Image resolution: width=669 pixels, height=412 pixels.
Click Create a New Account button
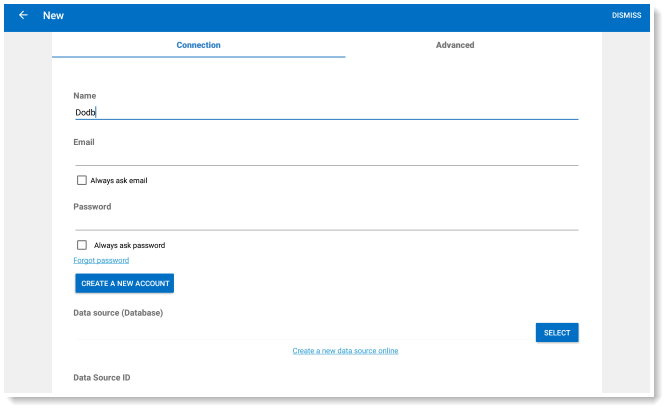point(125,283)
